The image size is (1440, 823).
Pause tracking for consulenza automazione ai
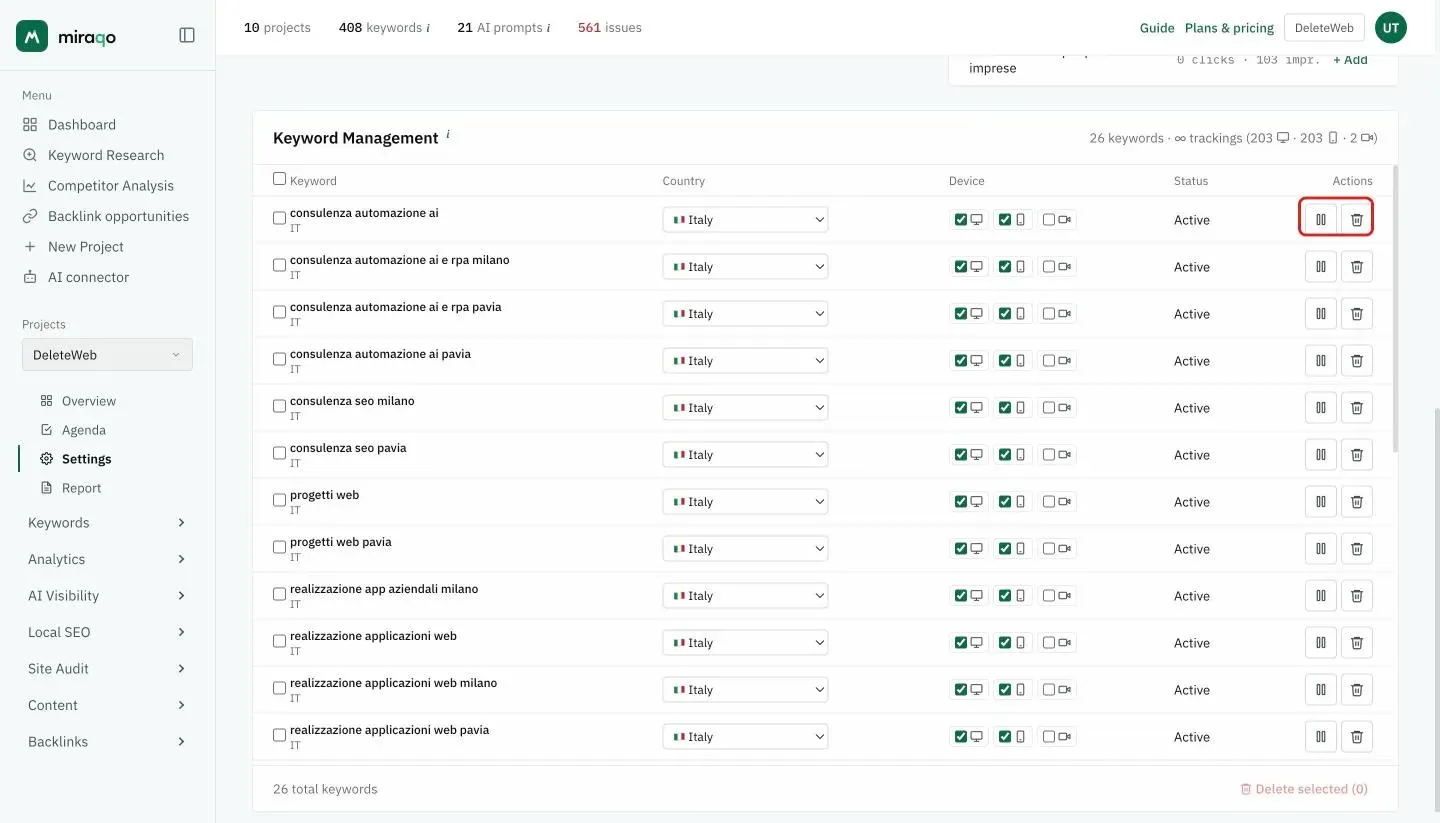(x=1320, y=220)
